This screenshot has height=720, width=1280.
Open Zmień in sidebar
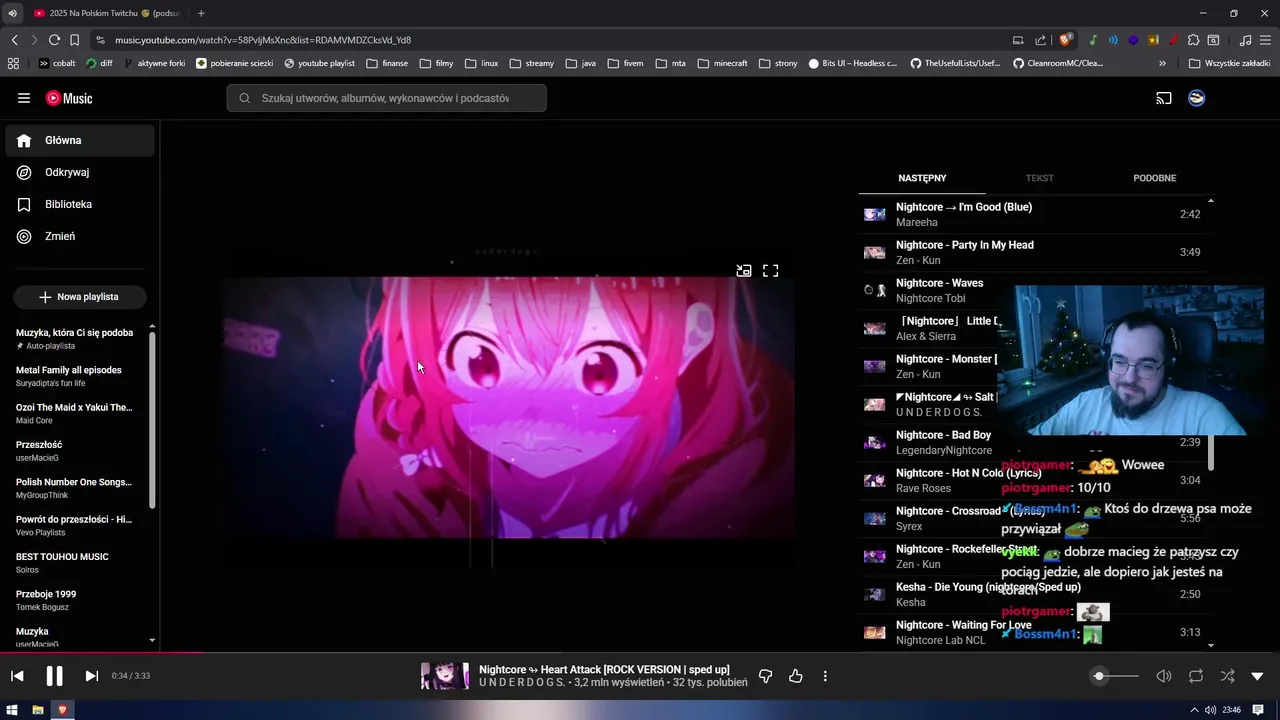[x=80, y=237]
